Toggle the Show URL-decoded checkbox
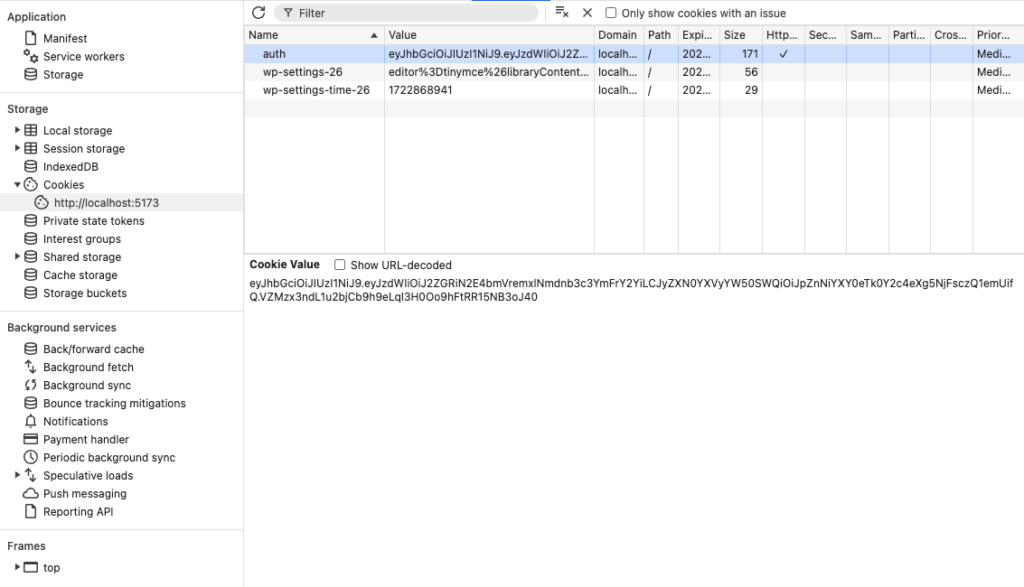This screenshot has height=587, width=1024. point(340,265)
